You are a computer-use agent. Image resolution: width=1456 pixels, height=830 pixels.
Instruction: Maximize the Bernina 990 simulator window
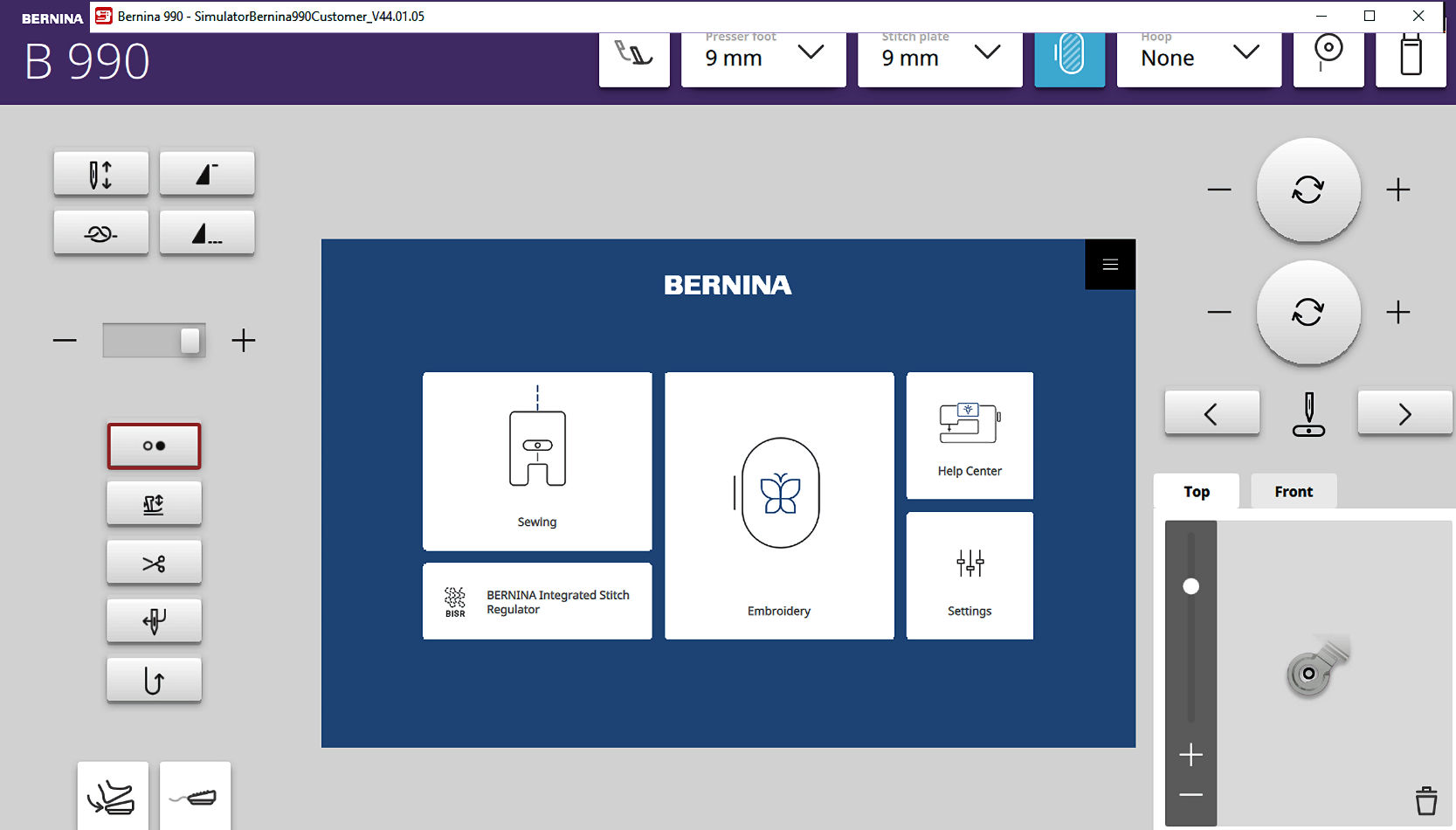coord(1370,16)
